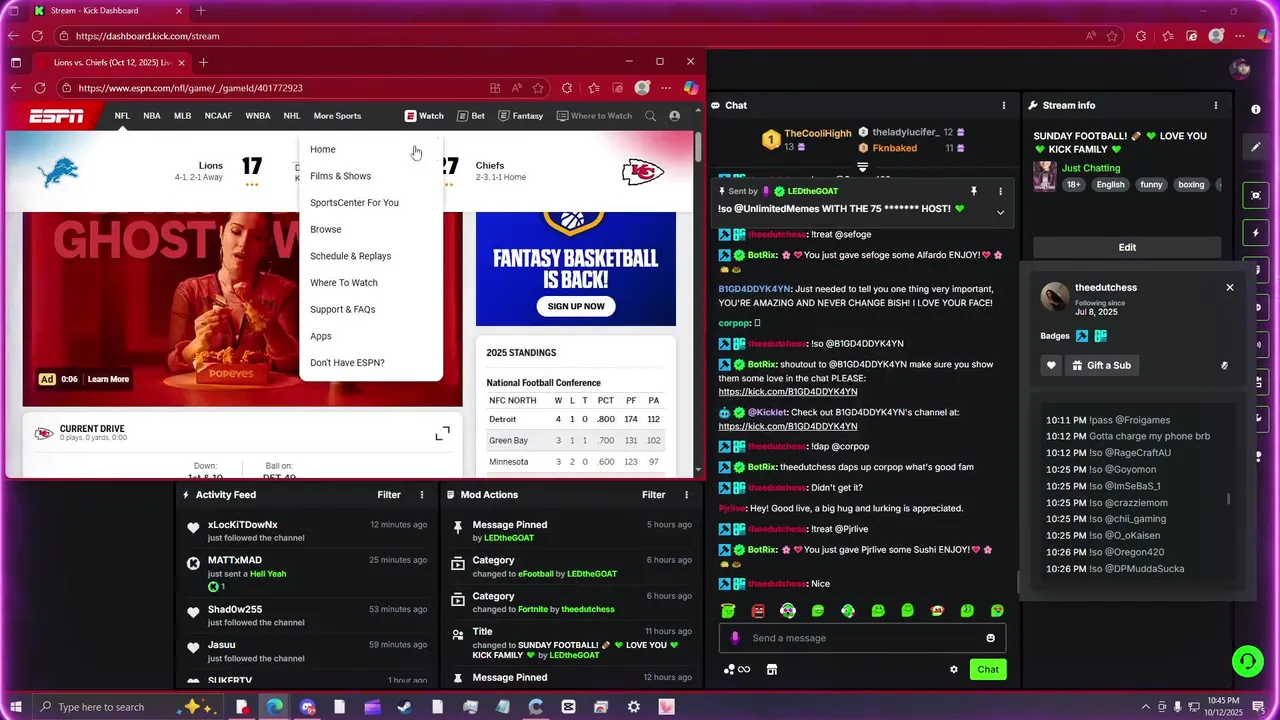Close the theedutchess user card
The height and width of the screenshot is (720, 1280).
coord(1230,287)
